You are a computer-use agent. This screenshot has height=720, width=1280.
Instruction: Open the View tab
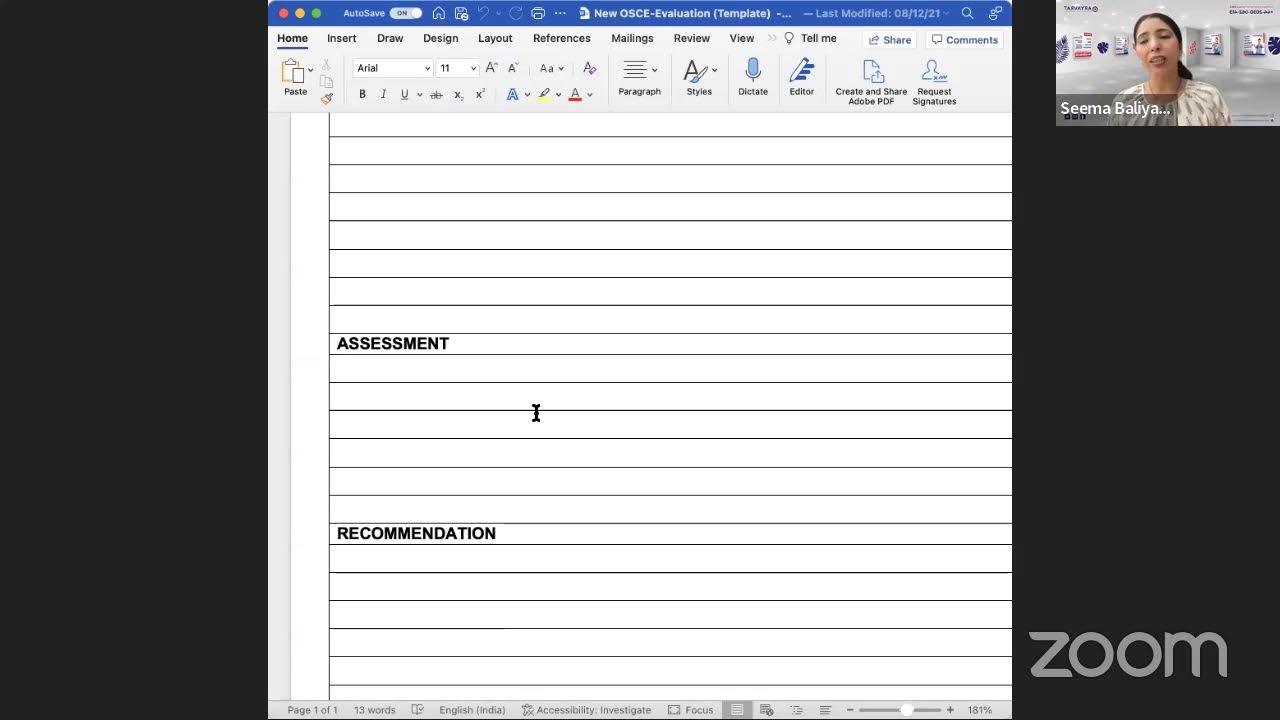[742, 38]
